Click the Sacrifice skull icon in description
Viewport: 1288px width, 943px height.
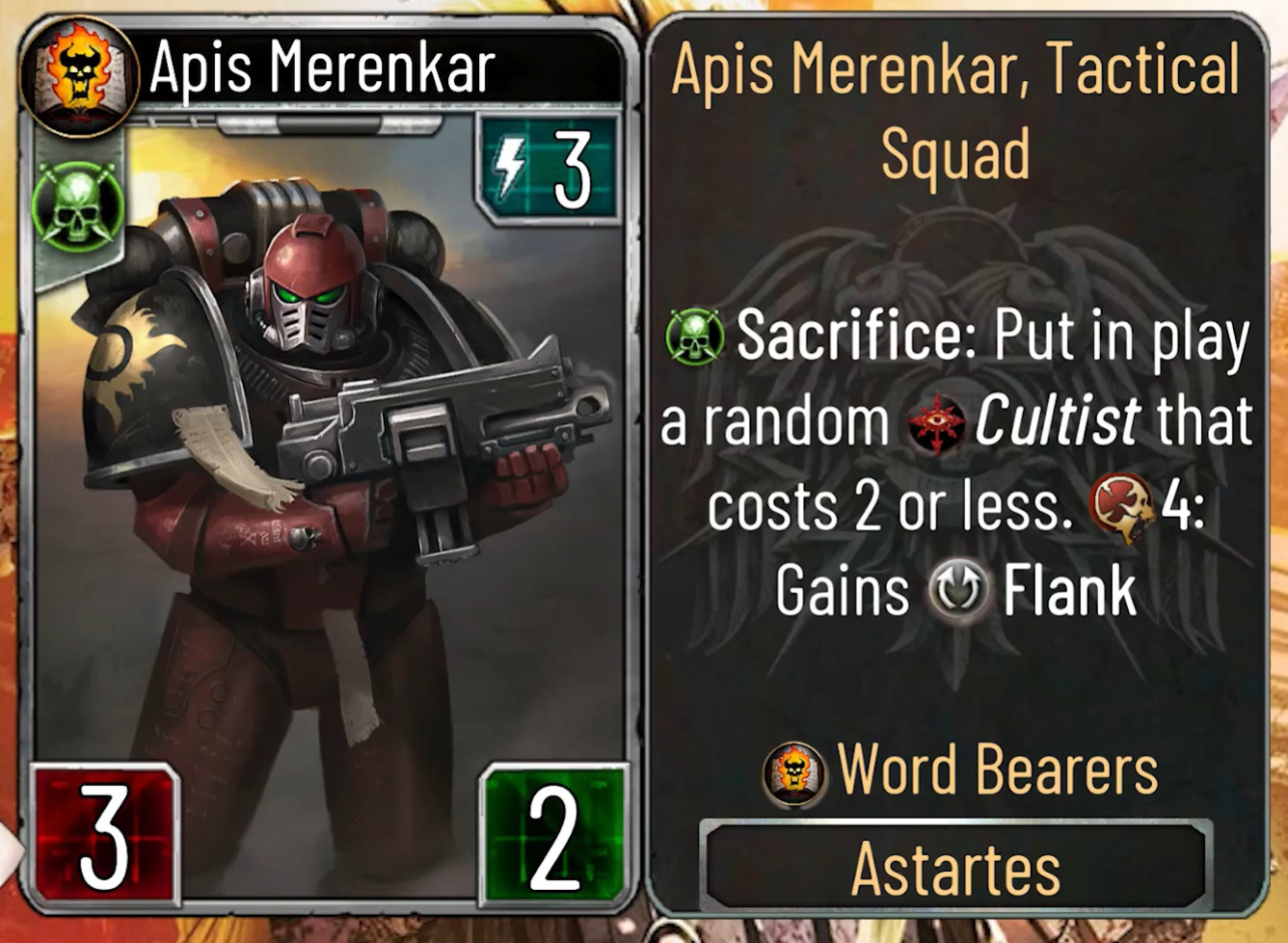(694, 337)
